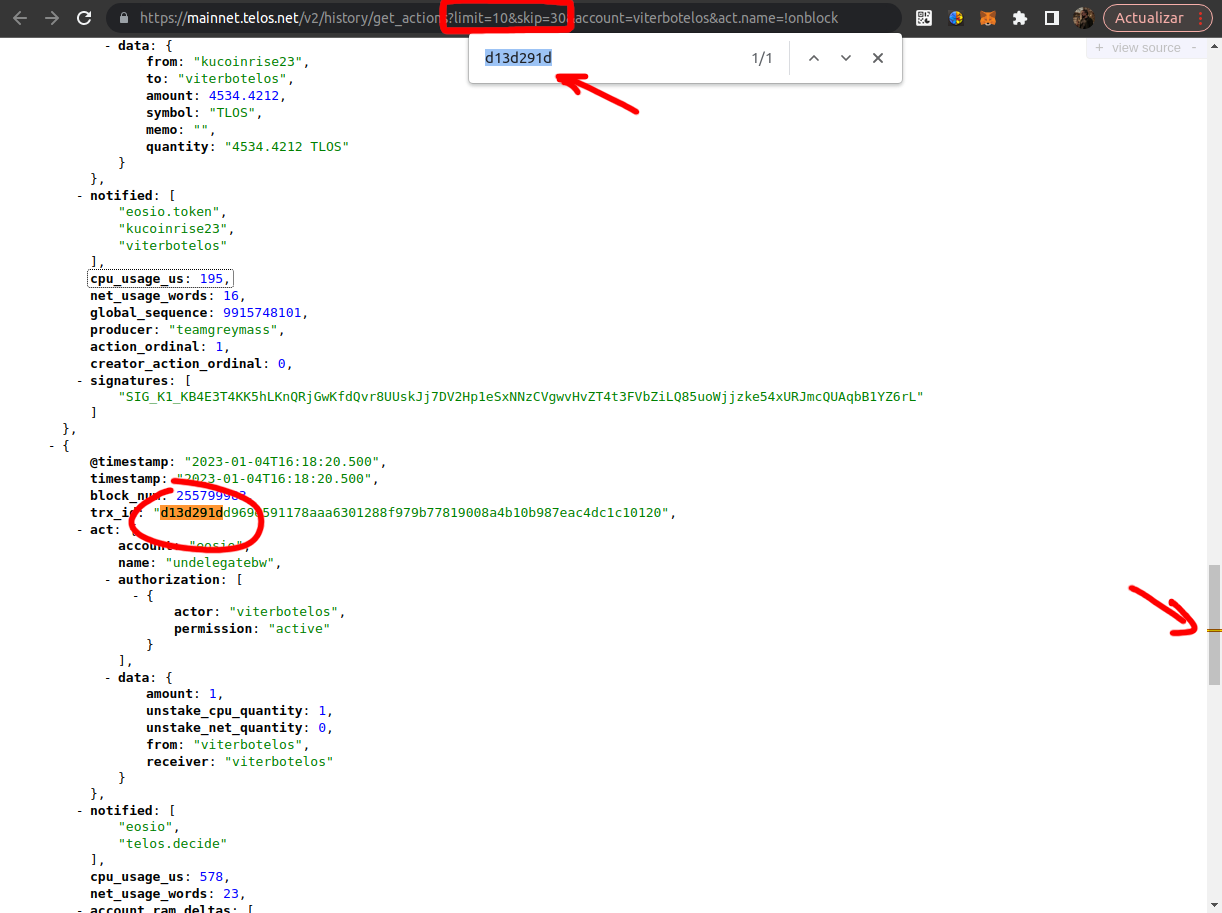Viewport: 1222px width, 913px height.
Task: Close the find bar with the X
Action: click(878, 58)
